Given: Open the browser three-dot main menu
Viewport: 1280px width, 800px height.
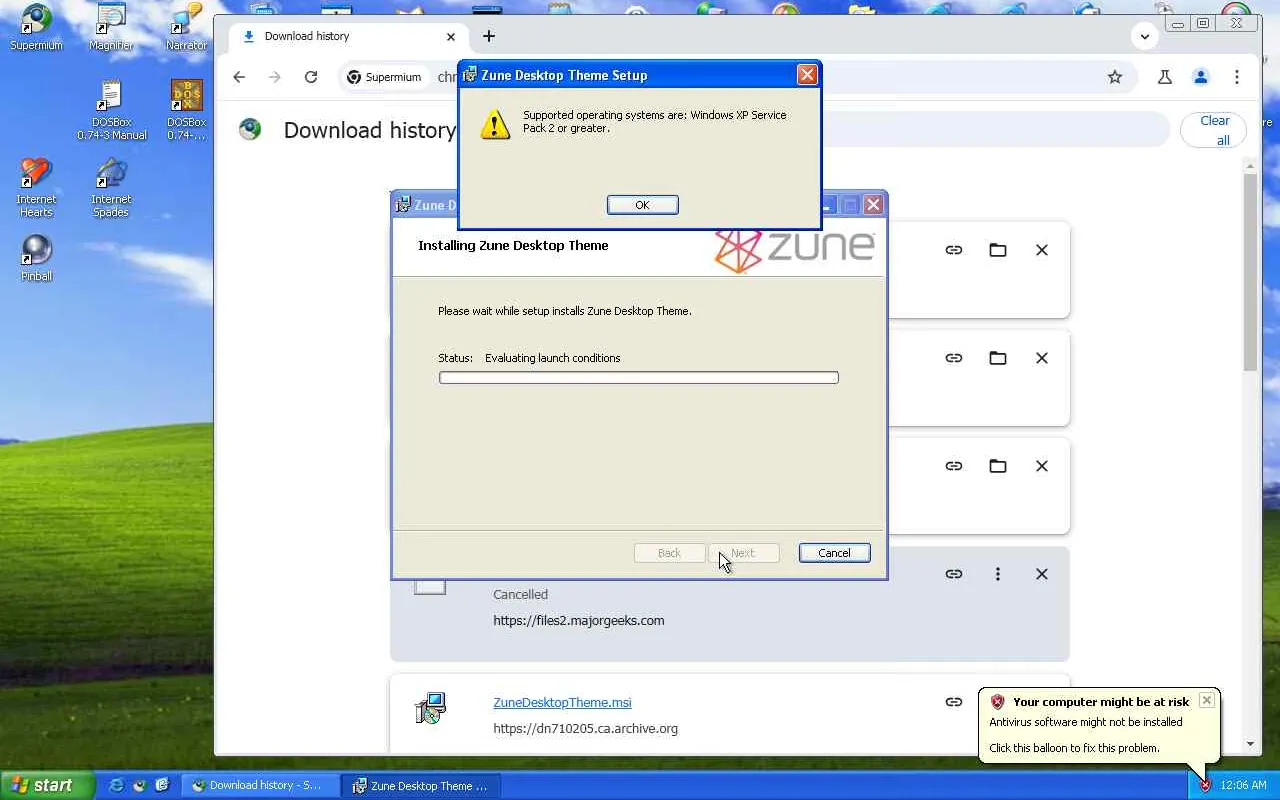Looking at the screenshot, I should pos(1237,77).
